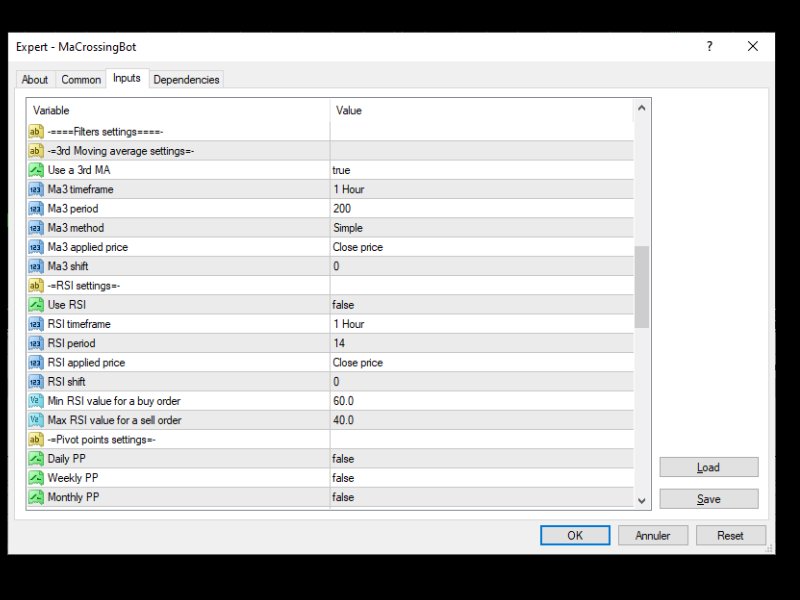
Task: Select the '-=Pivot points settings=-' label
Action: (x=102, y=439)
